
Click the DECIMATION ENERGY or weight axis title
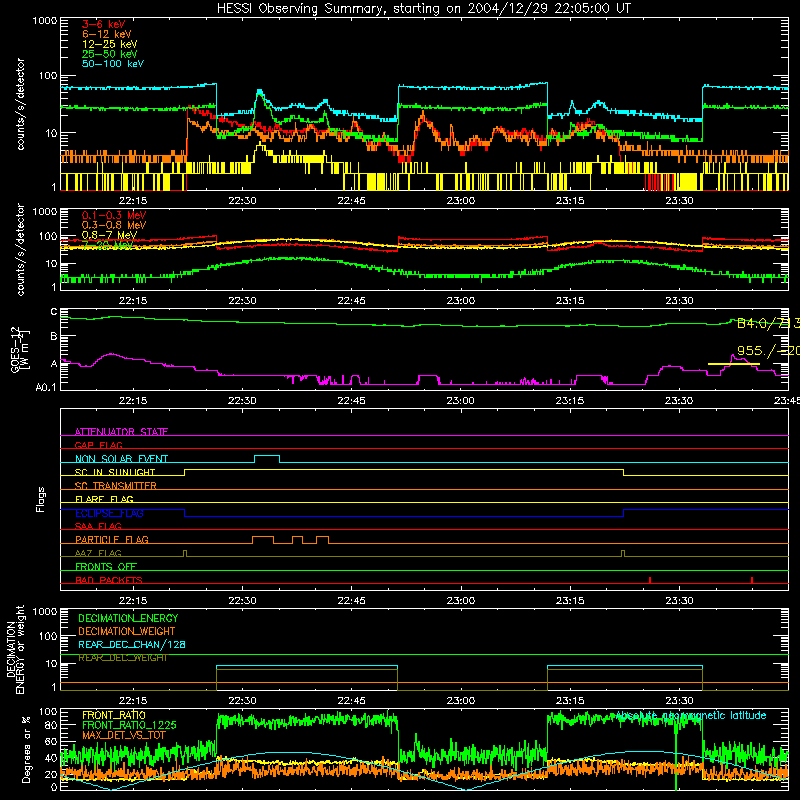(15, 650)
